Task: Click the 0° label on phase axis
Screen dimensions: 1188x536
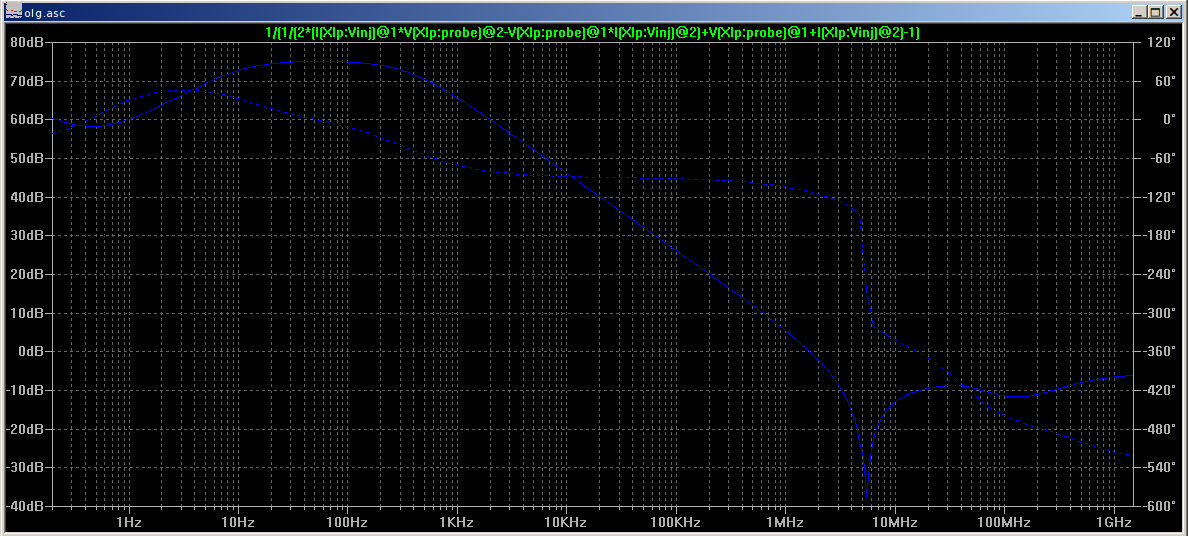Action: click(1168, 119)
